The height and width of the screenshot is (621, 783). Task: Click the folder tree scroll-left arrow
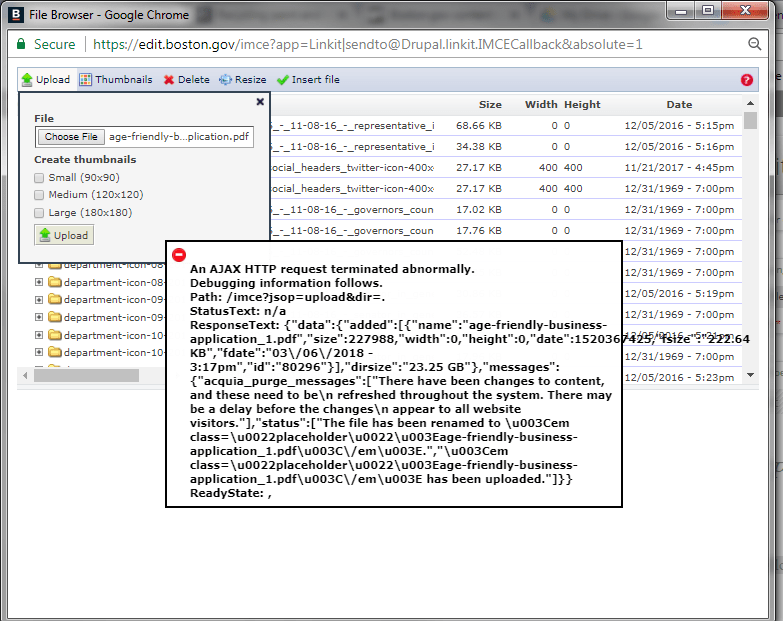(x=25, y=375)
